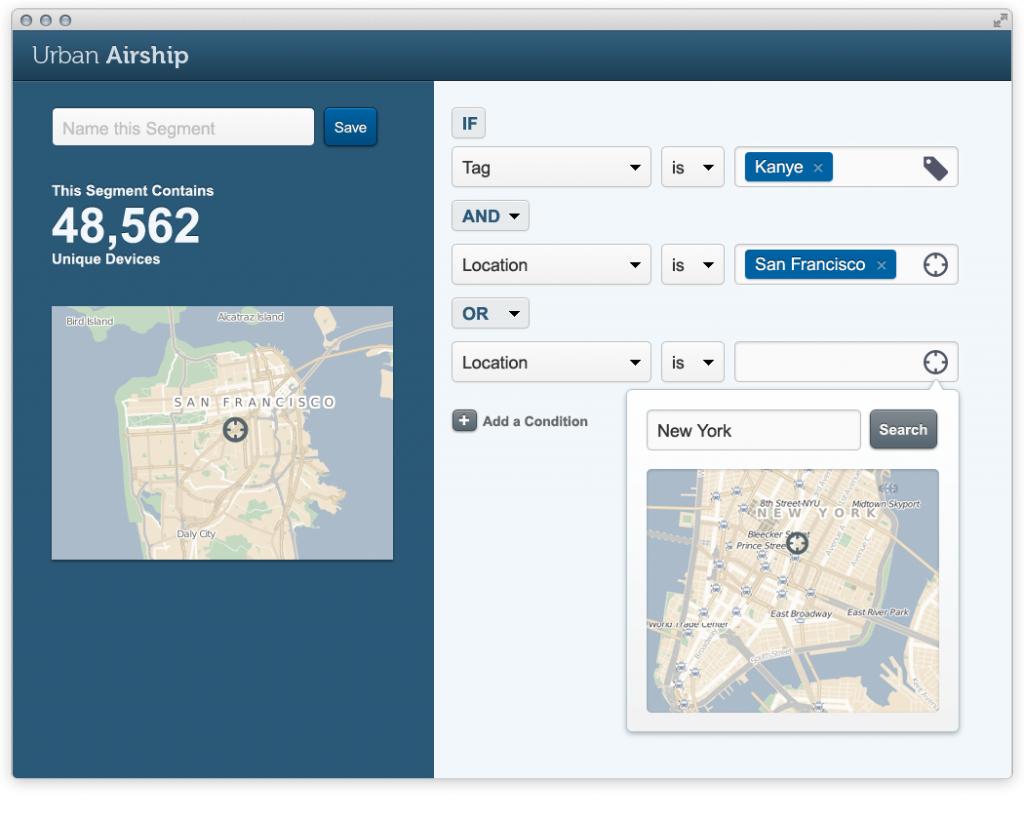
Task: Toggle fullscreen using the window expand icon
Action: [x=1000, y=21]
